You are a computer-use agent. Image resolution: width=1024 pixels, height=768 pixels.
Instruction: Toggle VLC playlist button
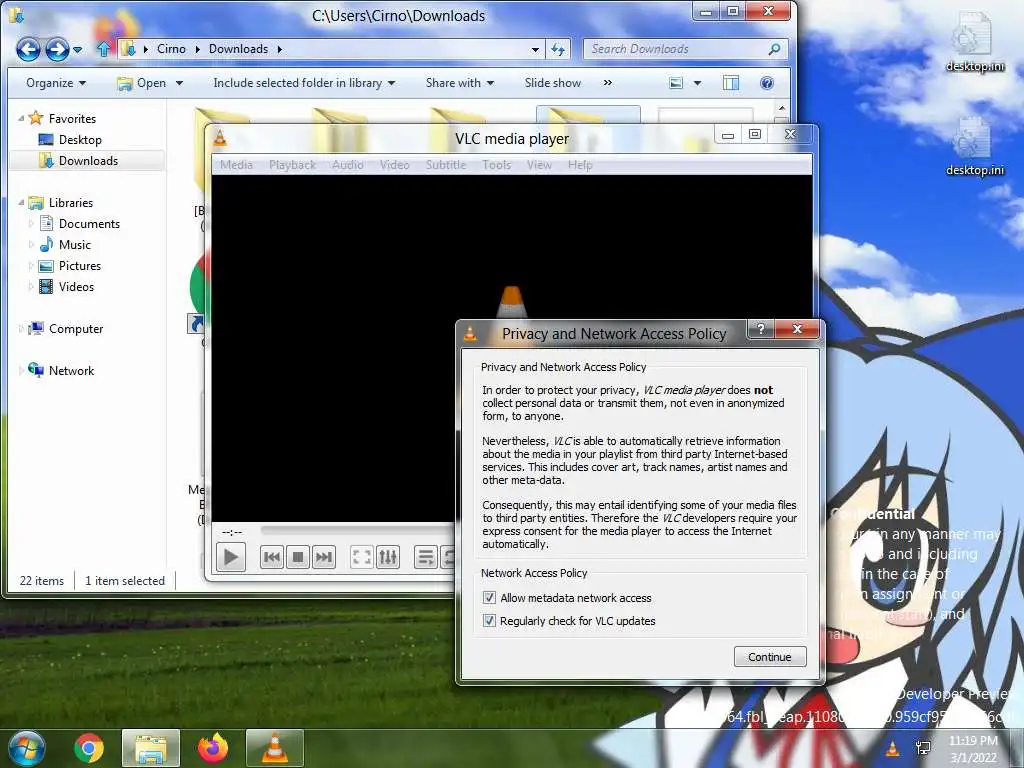(x=426, y=557)
